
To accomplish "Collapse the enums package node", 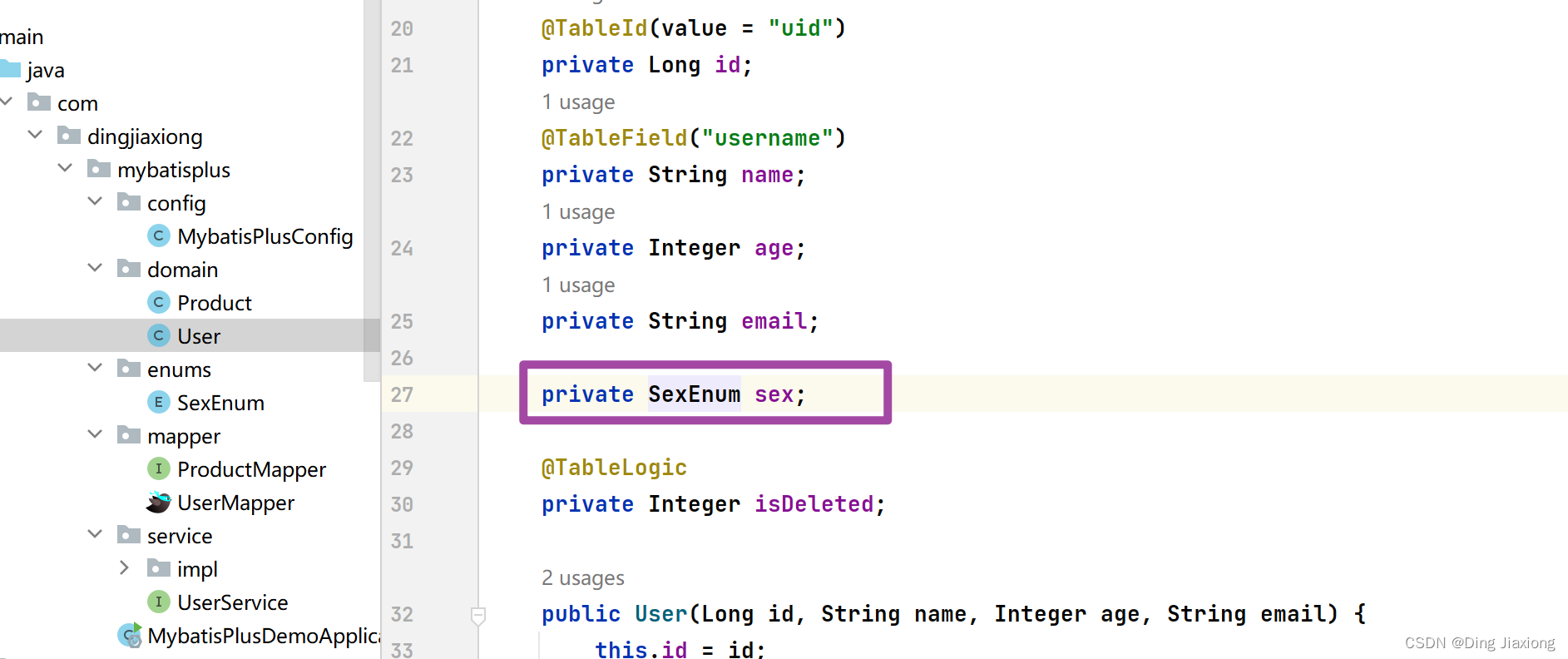I will pos(95,368).
